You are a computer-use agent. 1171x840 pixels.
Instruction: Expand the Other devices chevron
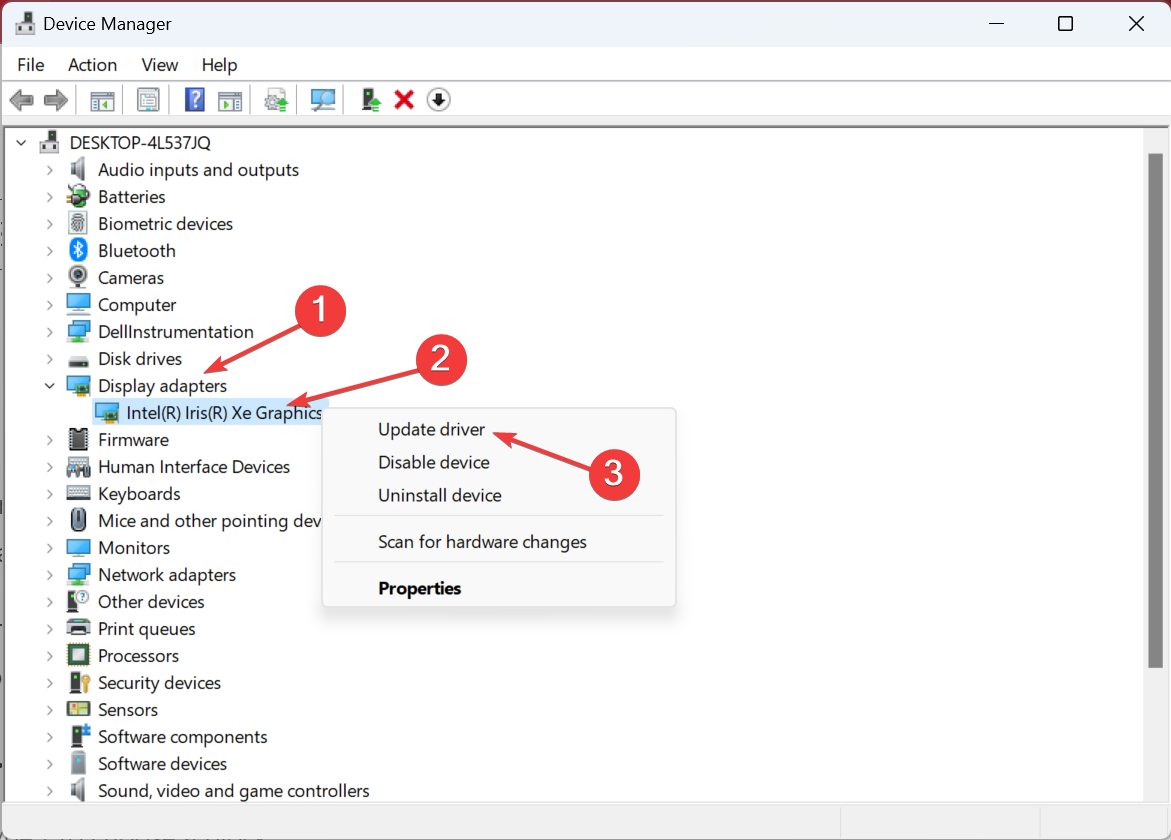click(x=49, y=602)
